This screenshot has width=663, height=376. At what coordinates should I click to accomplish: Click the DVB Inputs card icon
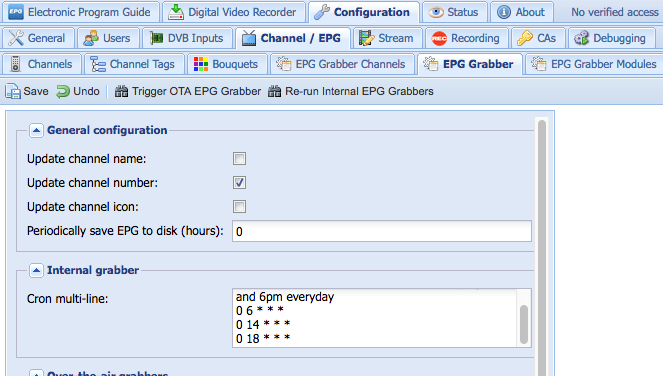pos(156,38)
